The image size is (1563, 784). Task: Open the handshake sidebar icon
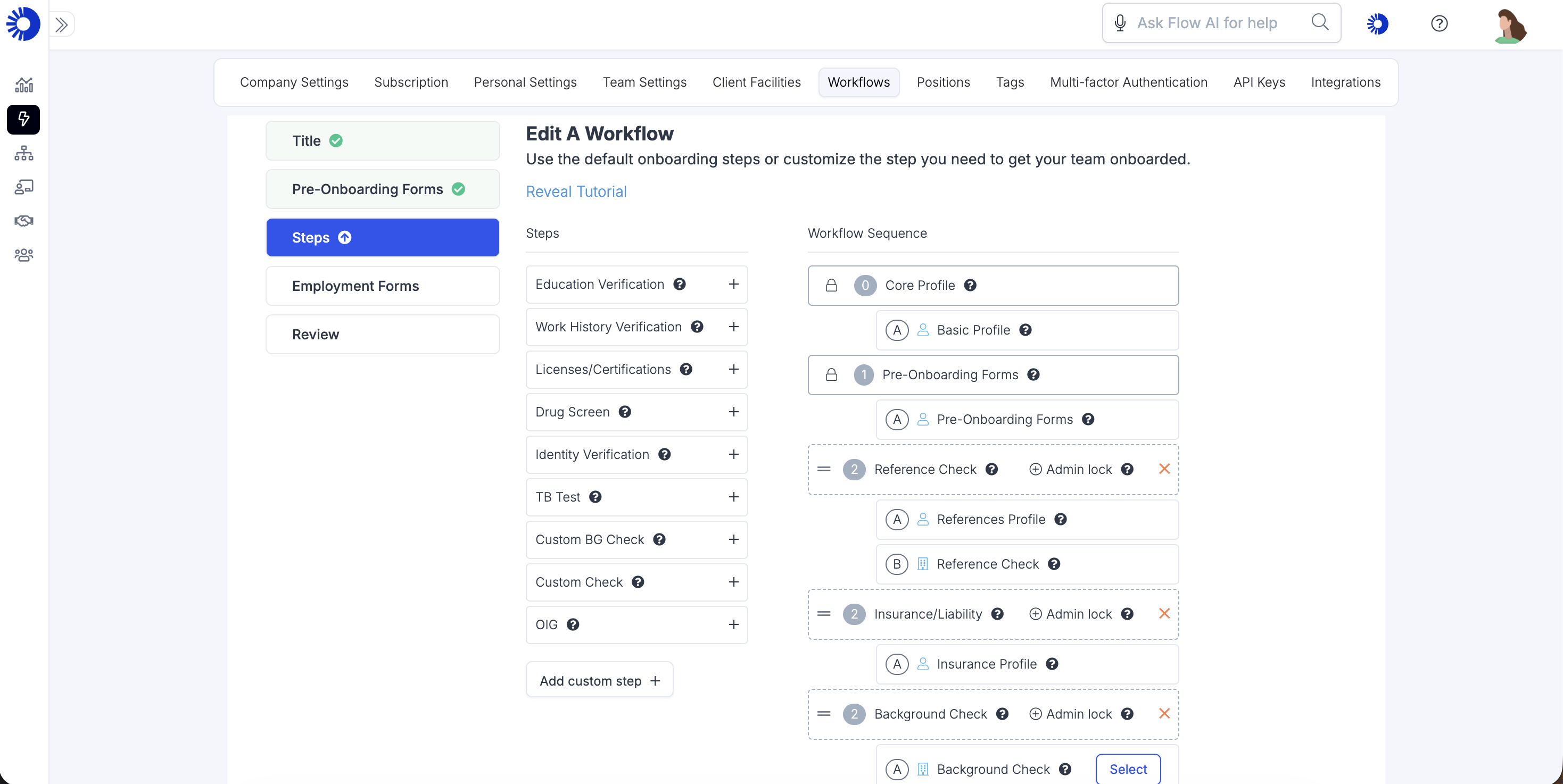click(23, 221)
